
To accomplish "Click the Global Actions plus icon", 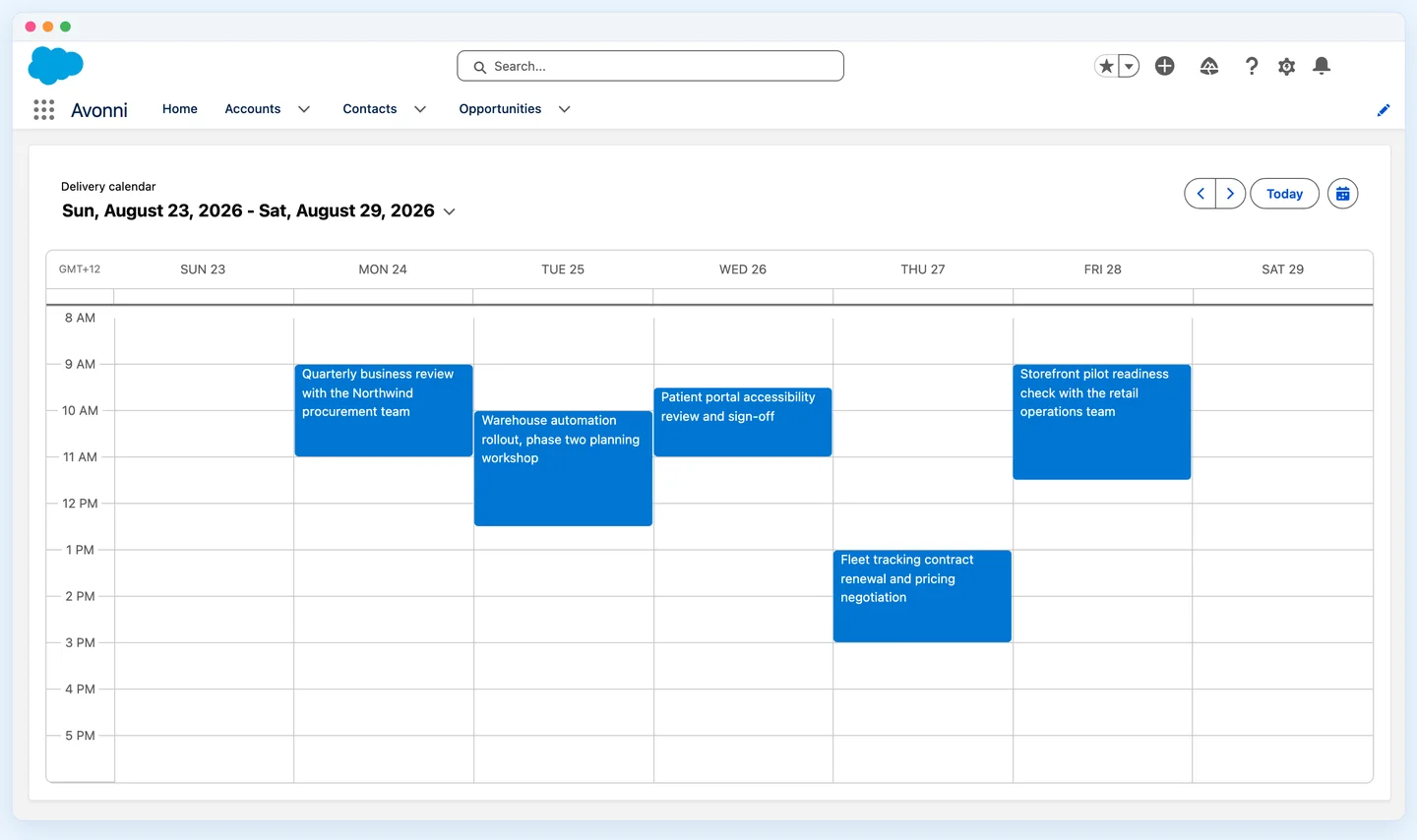I will pos(1165,66).
